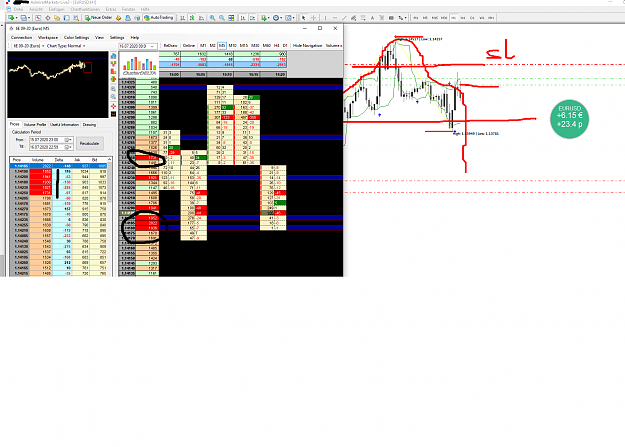Switch chart to candlesticks icon
Viewport: 625px width, 447px height.
(192, 18)
